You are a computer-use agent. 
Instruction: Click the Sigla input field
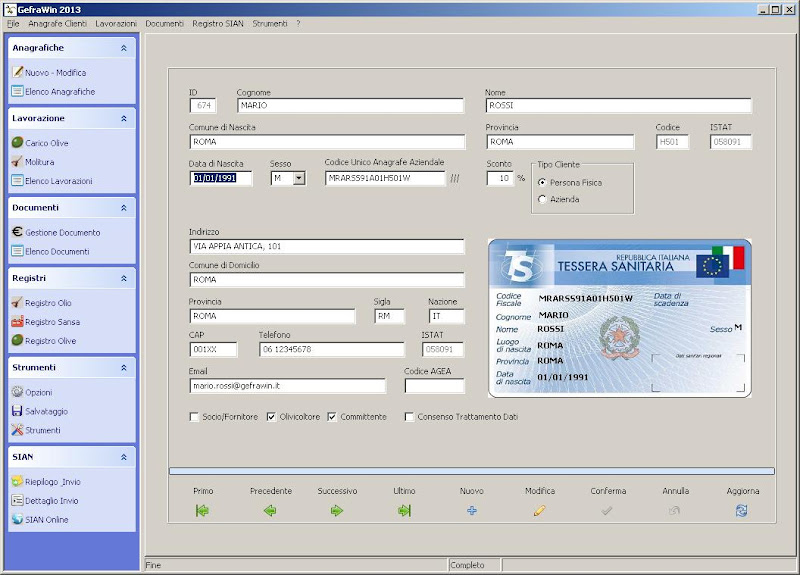(x=389, y=316)
